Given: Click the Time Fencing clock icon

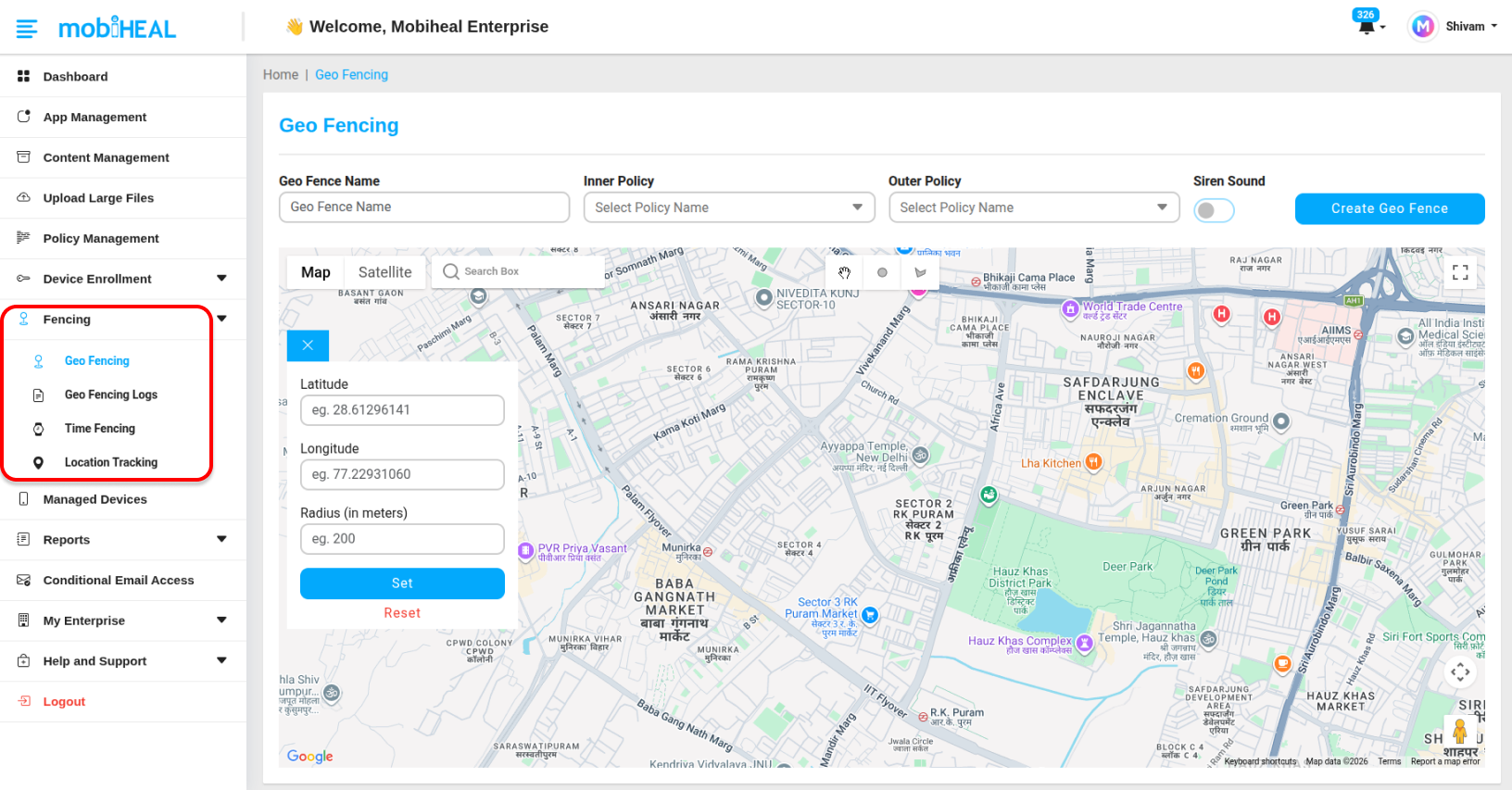Looking at the screenshot, I should 39,429.
